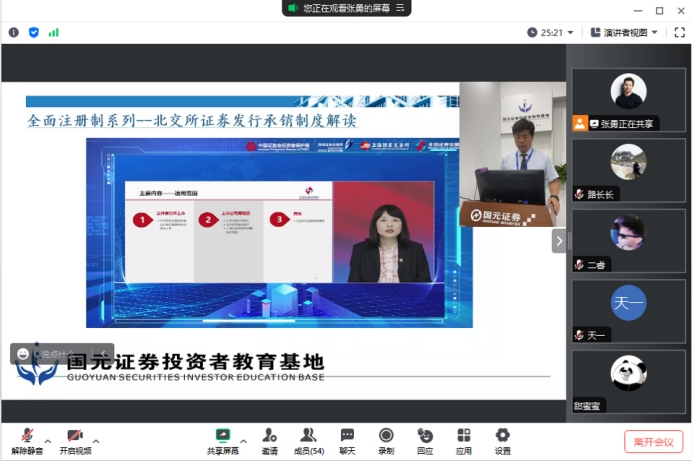The width and height of the screenshot is (693, 461).
Task: Select 张勇 video thumbnail
Action: pyautogui.click(x=628, y=100)
